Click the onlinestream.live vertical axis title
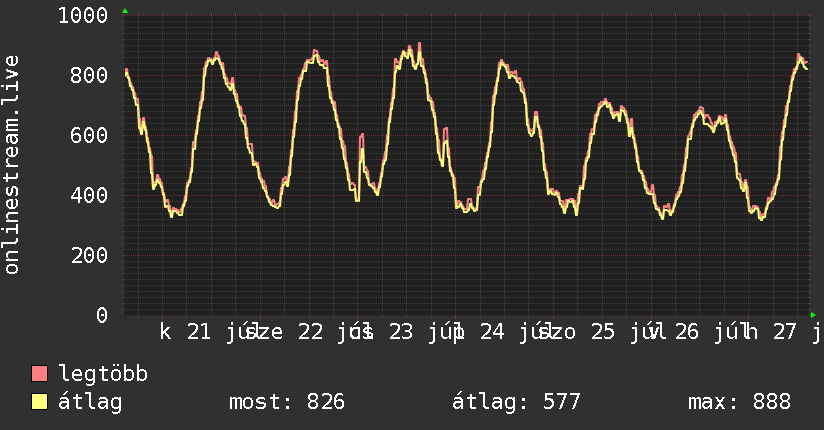 pyautogui.click(x=11, y=165)
